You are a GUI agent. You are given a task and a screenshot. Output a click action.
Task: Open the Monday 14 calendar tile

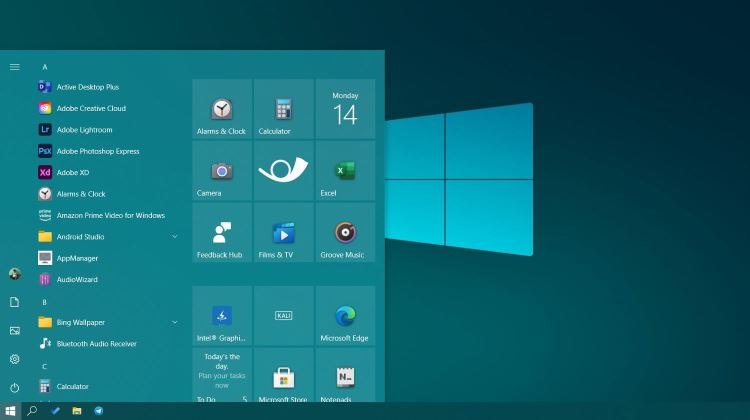coord(345,109)
